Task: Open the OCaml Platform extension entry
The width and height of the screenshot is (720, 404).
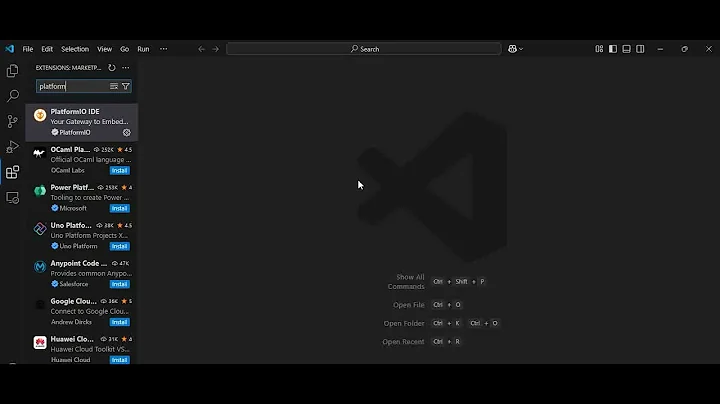Action: coord(82,160)
